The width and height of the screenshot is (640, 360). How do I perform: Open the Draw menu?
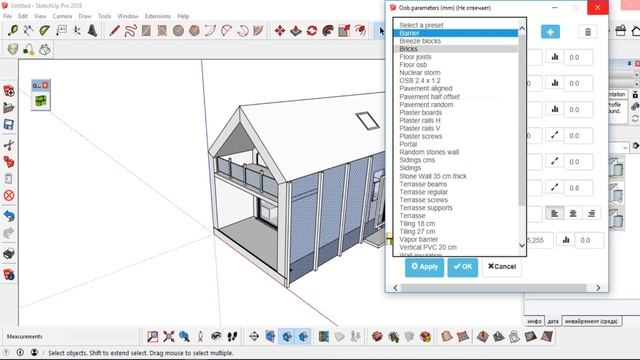(84, 16)
